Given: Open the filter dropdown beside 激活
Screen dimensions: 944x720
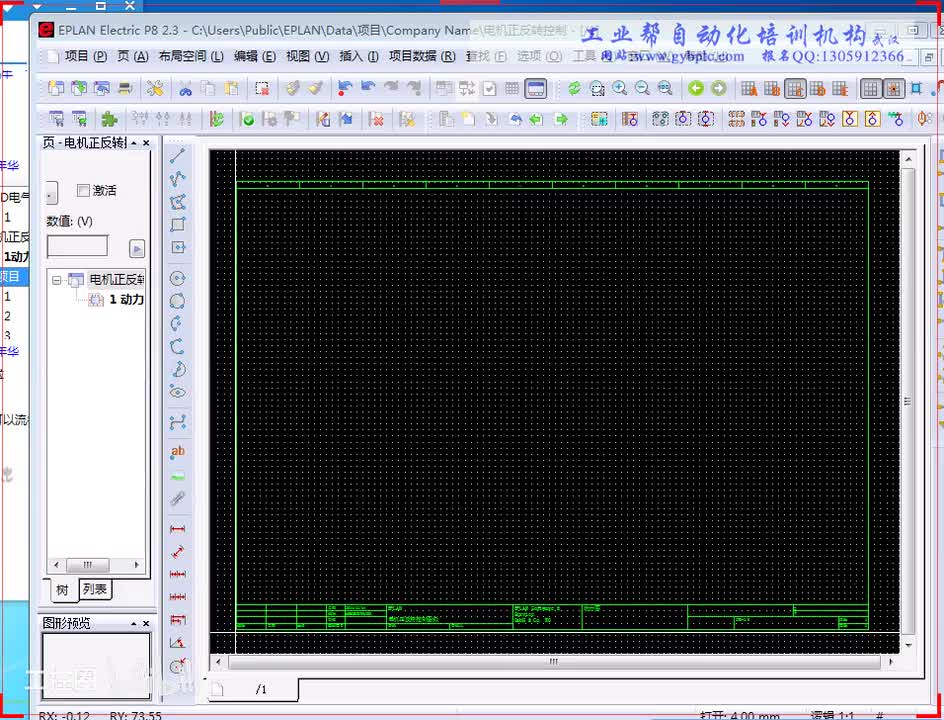Looking at the screenshot, I should pos(51,193).
